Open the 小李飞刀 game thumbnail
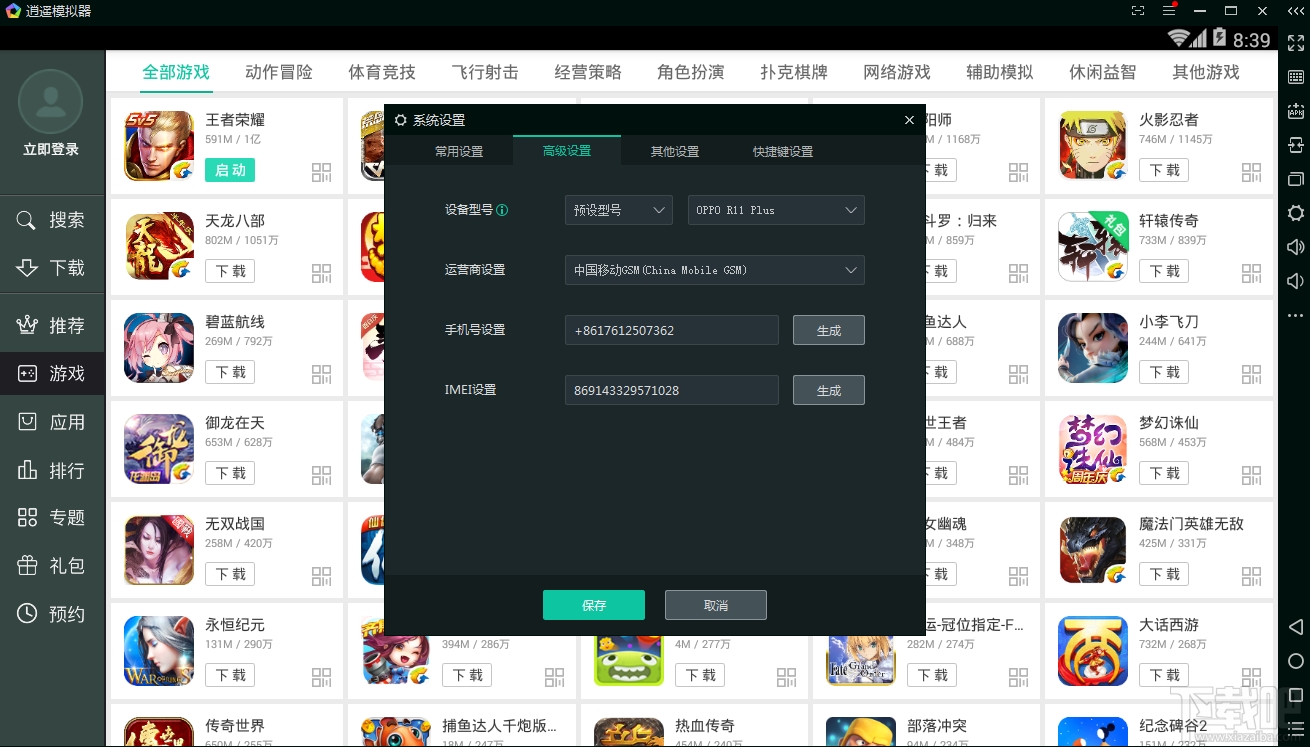 pos(1093,348)
